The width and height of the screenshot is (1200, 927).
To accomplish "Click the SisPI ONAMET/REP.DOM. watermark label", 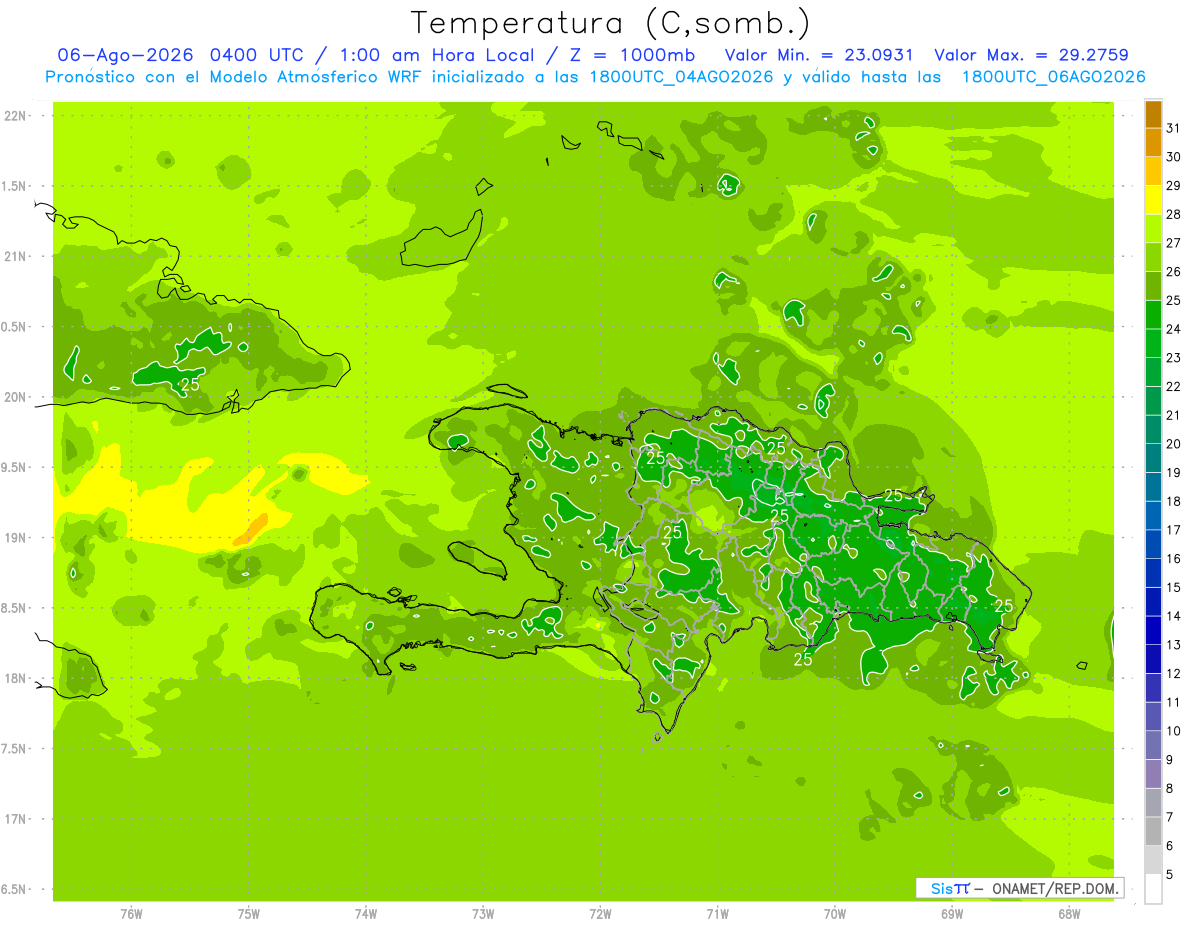I will pyautogui.click(x=1019, y=888).
